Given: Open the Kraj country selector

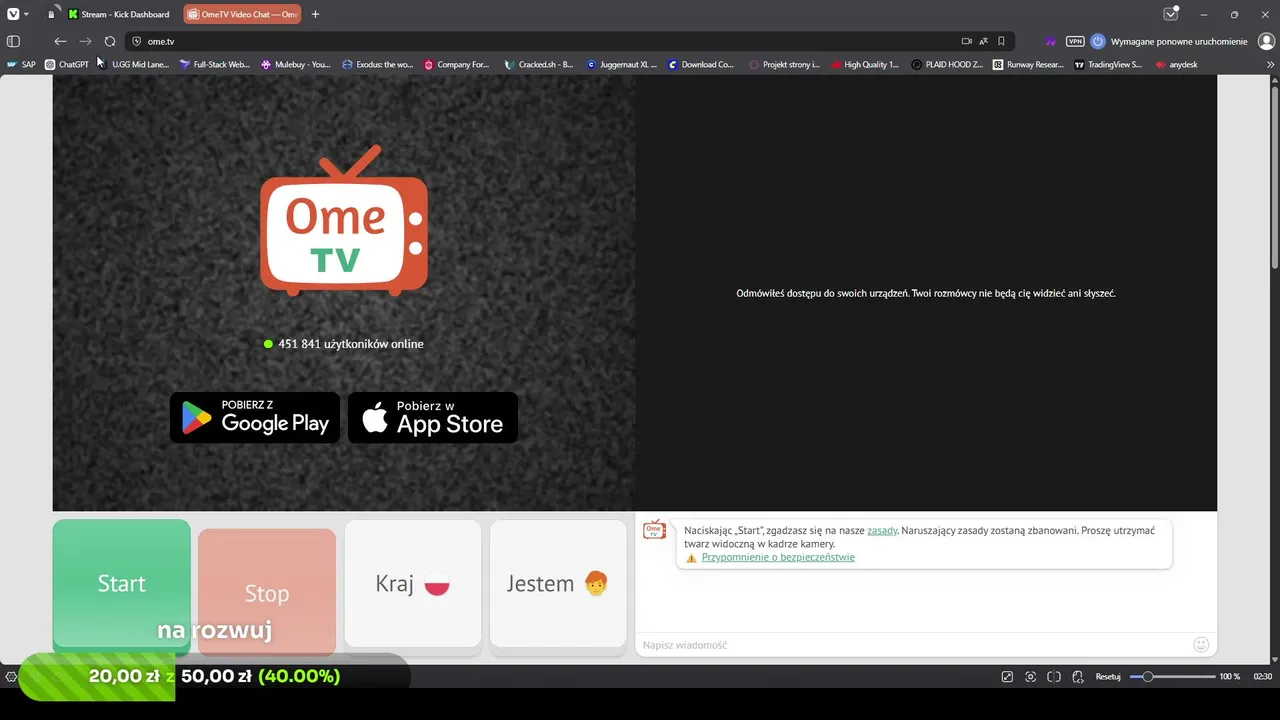Looking at the screenshot, I should coord(413,583).
